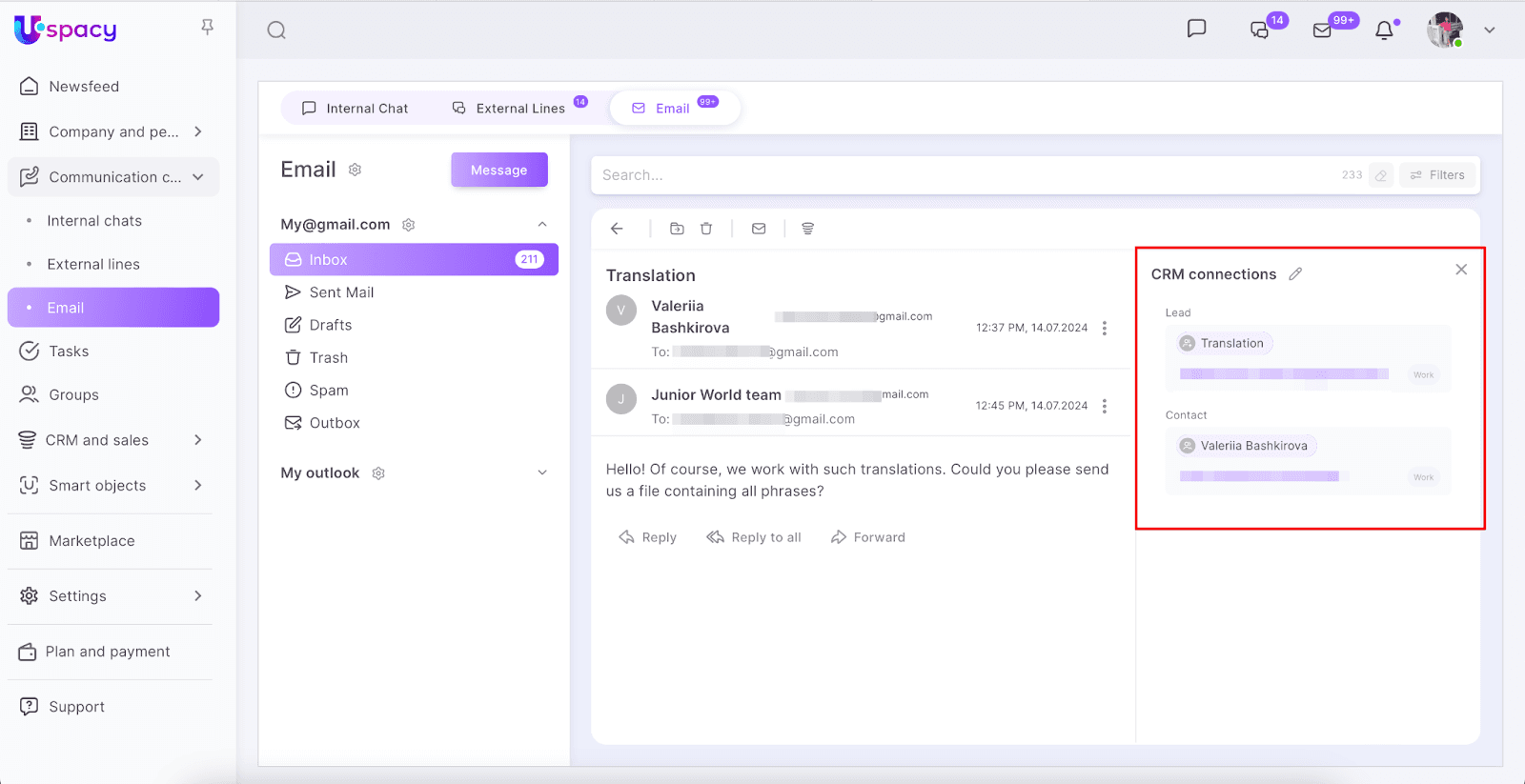Open the My@gmail.com account settings gear

(409, 225)
